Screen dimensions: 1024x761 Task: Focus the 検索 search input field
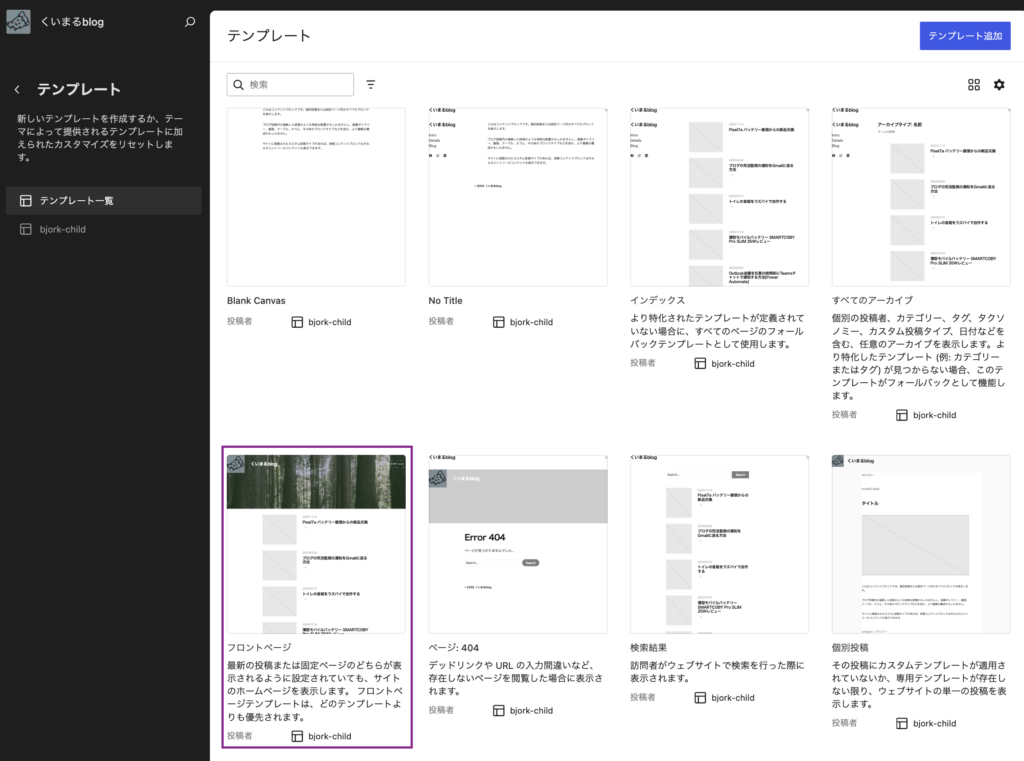coord(290,84)
